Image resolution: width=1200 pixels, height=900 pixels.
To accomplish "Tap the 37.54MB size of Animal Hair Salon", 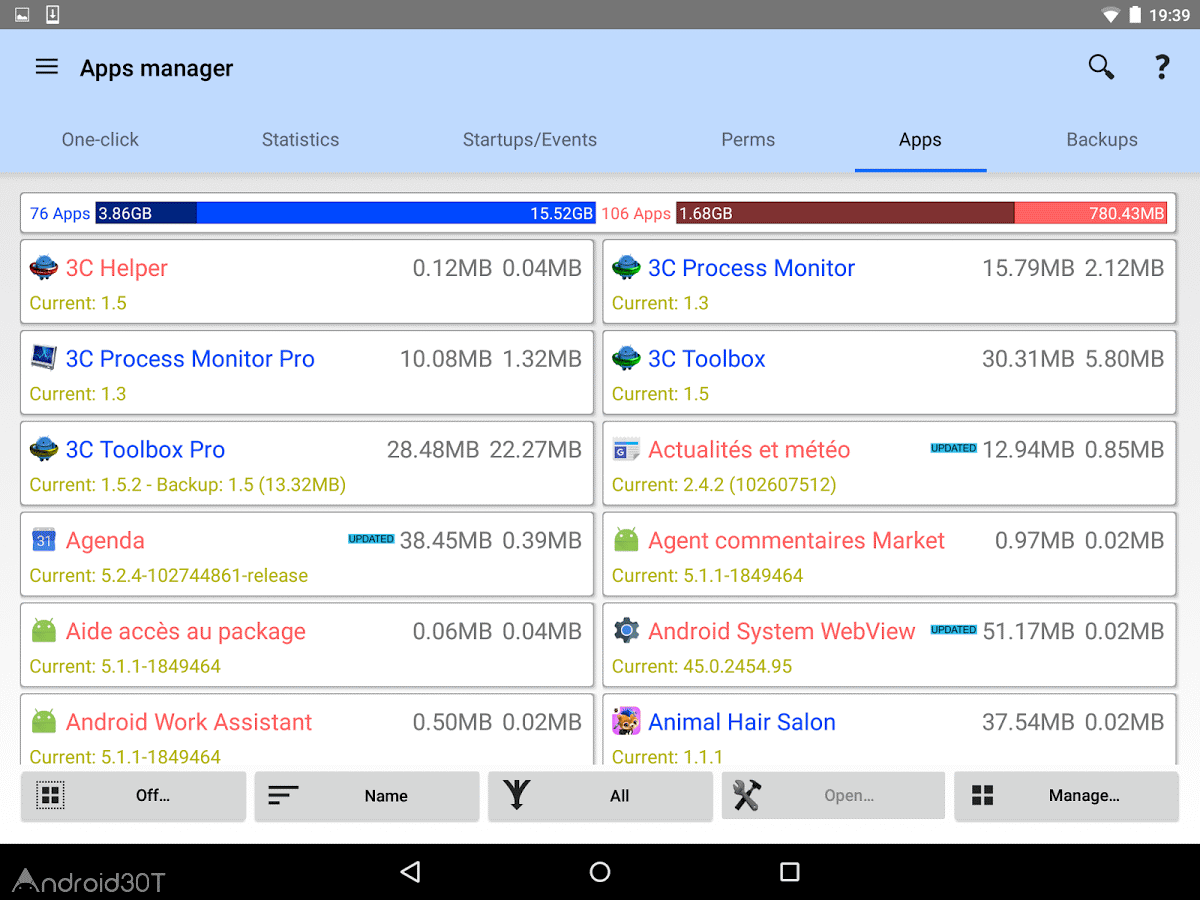I will (x=1028, y=722).
